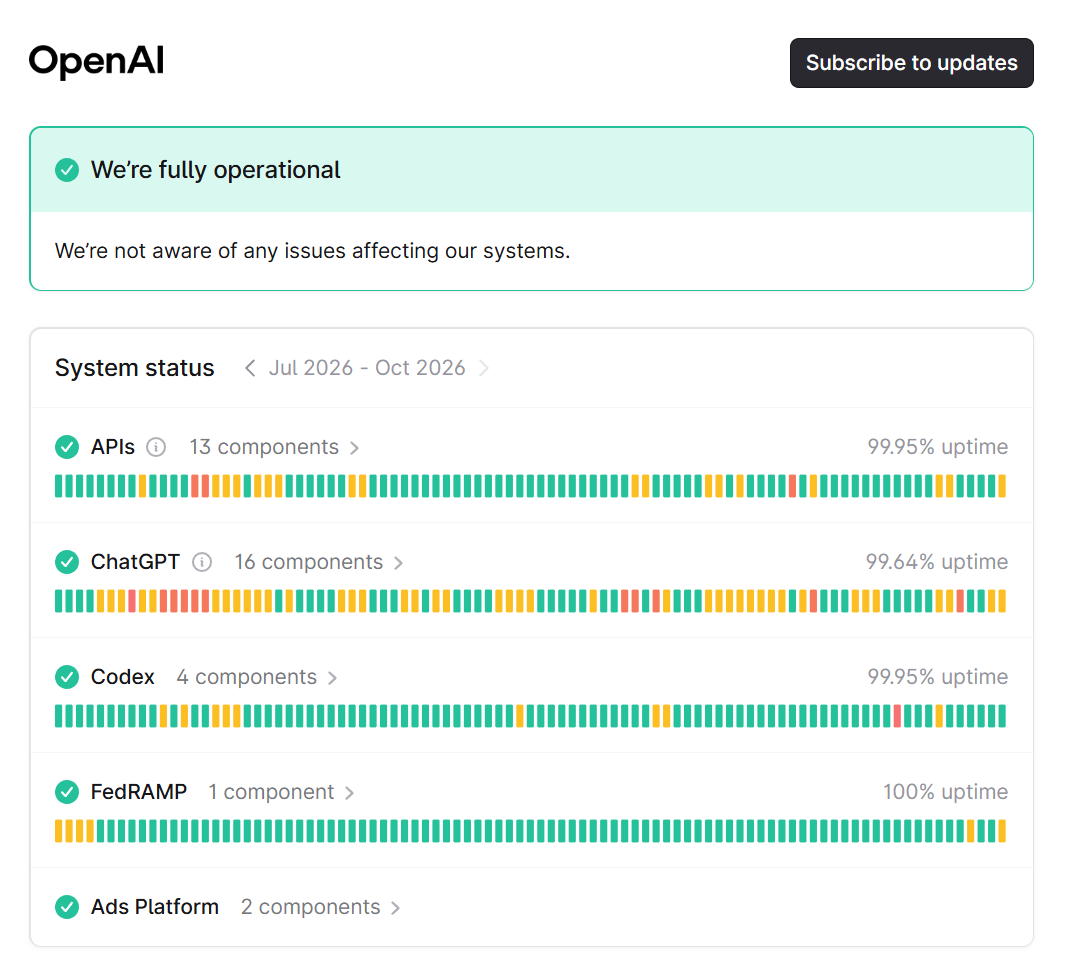
Task: Expand APIs 13 components
Action: coord(274,447)
